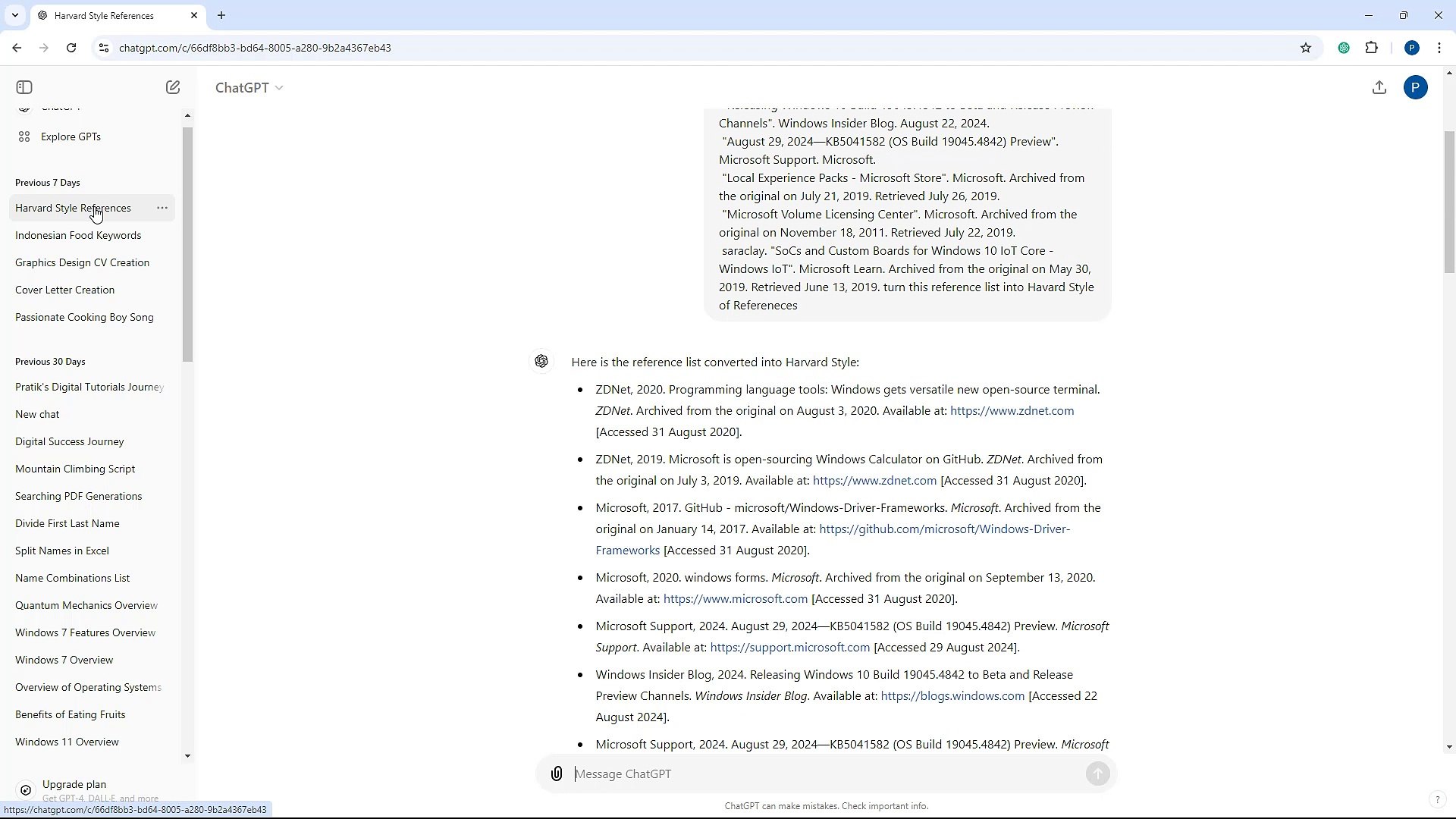Open the profile avatar in chat header
This screenshot has width=1456, height=819.
(1415, 87)
